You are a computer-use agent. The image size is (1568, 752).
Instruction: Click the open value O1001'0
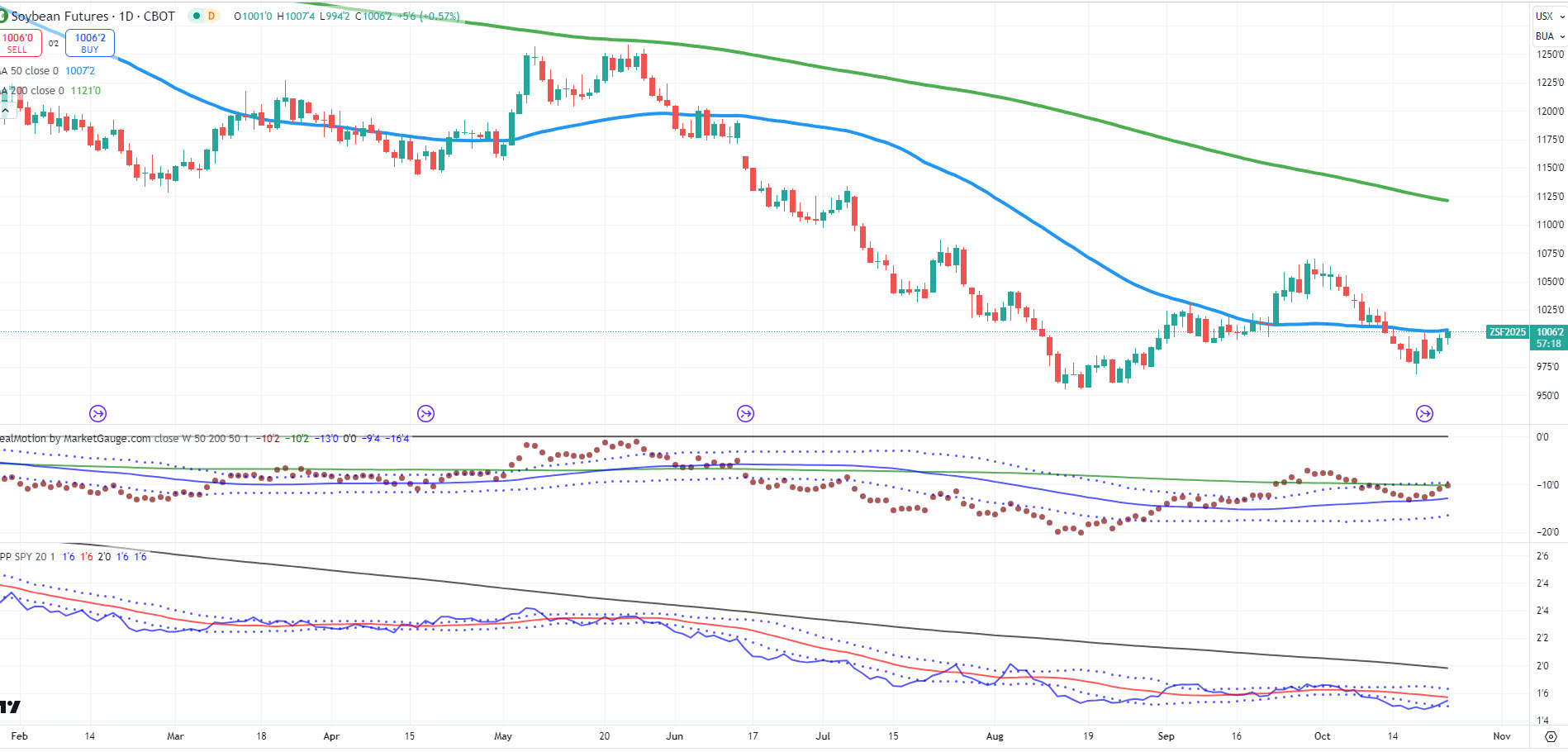(x=253, y=17)
